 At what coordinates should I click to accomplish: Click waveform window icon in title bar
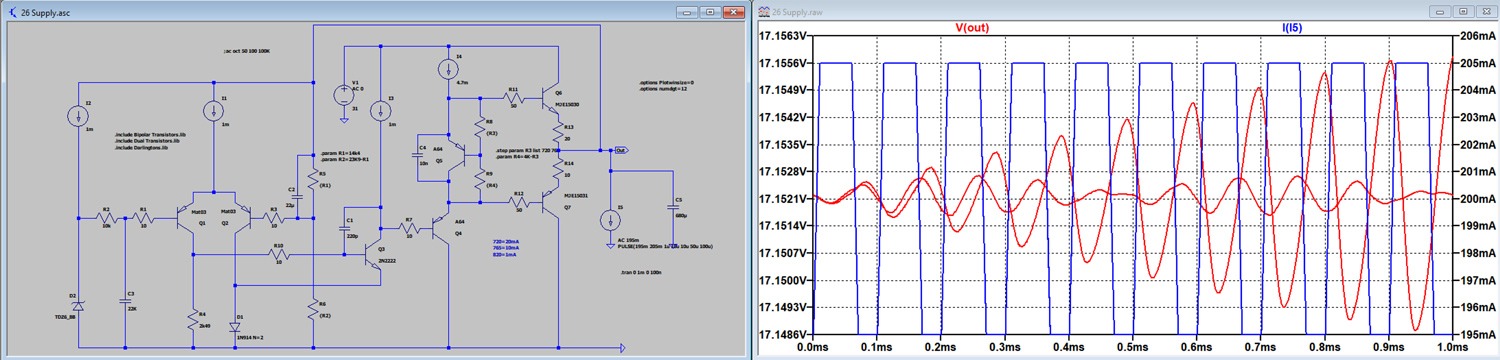coord(765,11)
